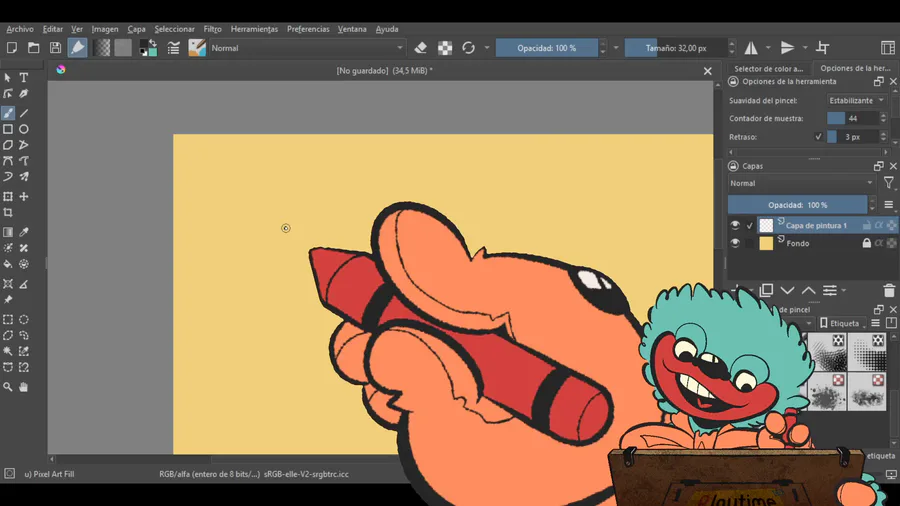Delete the selected layer with trash icon
Screen dimensions: 900x506
click(x=889, y=291)
